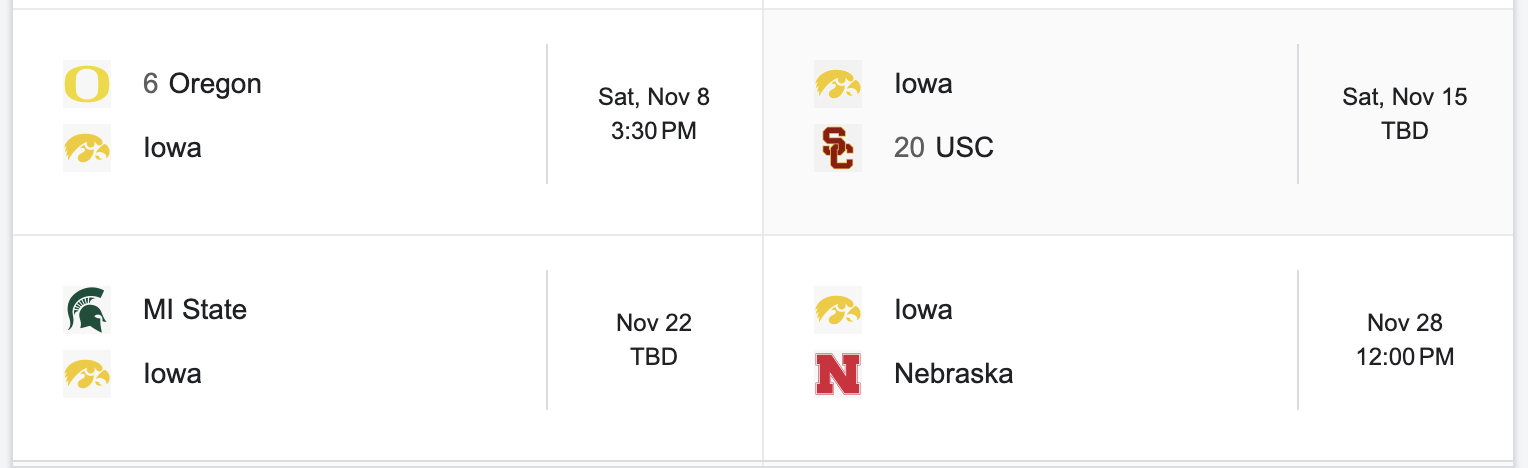Click the Michigan State Spartan helmet logo
This screenshot has width=1528, height=468.
(x=87, y=309)
